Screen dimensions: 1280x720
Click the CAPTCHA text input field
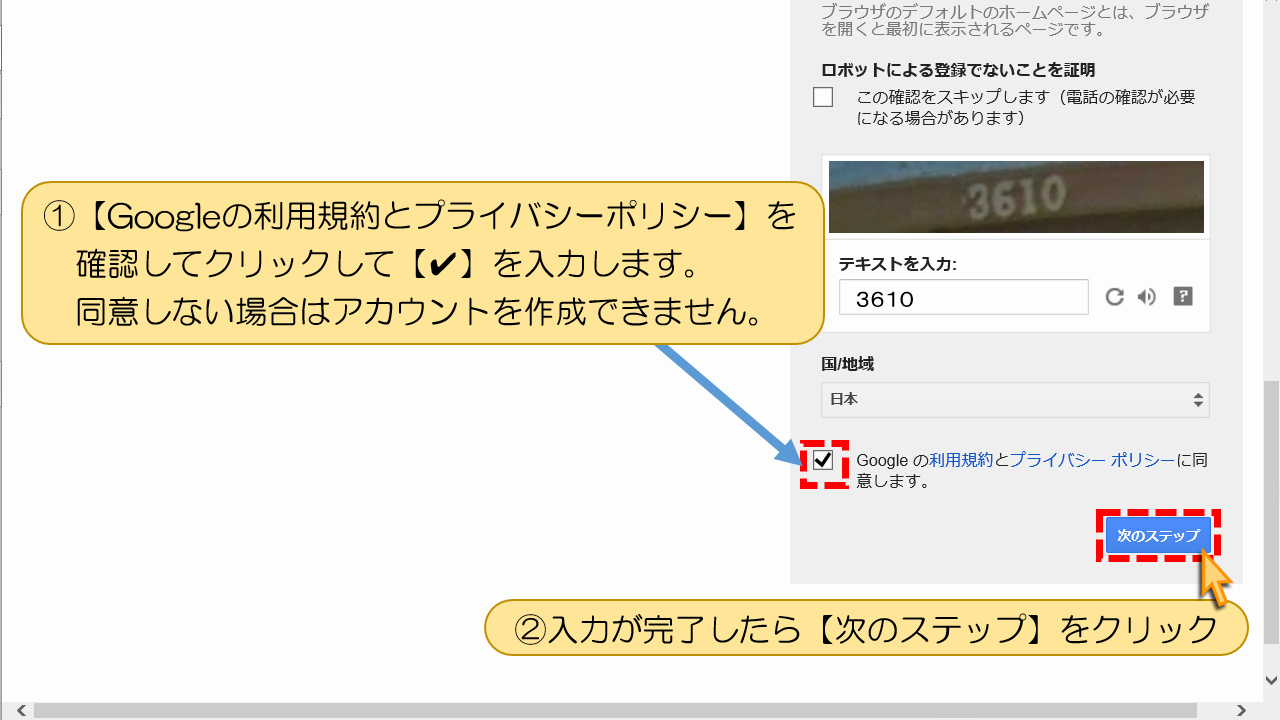pyautogui.click(x=964, y=297)
